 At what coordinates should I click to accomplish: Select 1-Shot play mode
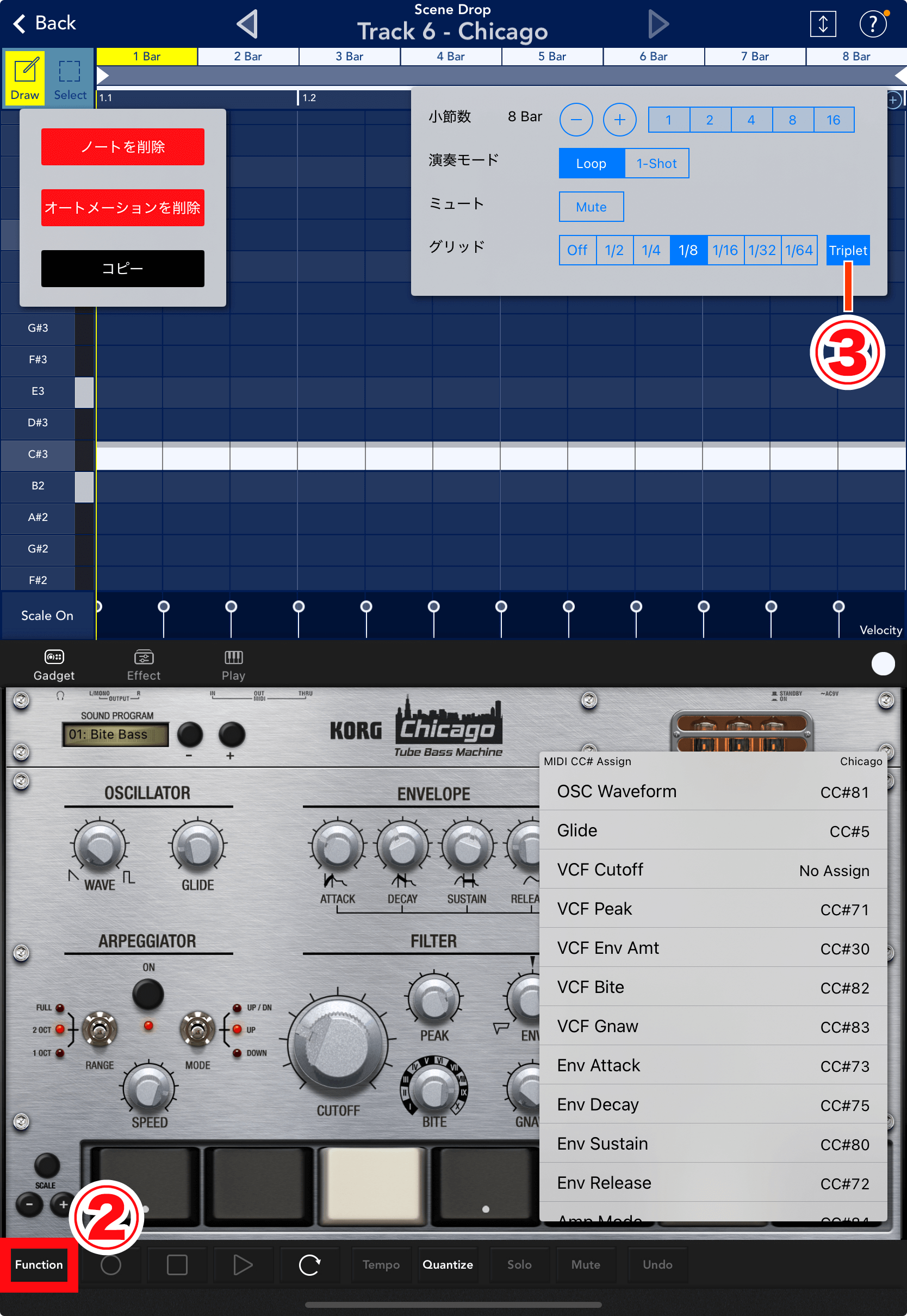(x=656, y=164)
